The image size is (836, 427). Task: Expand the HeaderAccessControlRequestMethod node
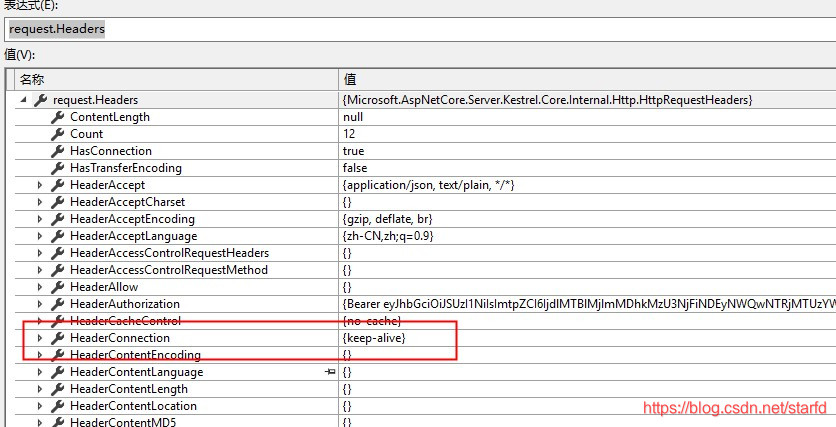tap(39, 270)
